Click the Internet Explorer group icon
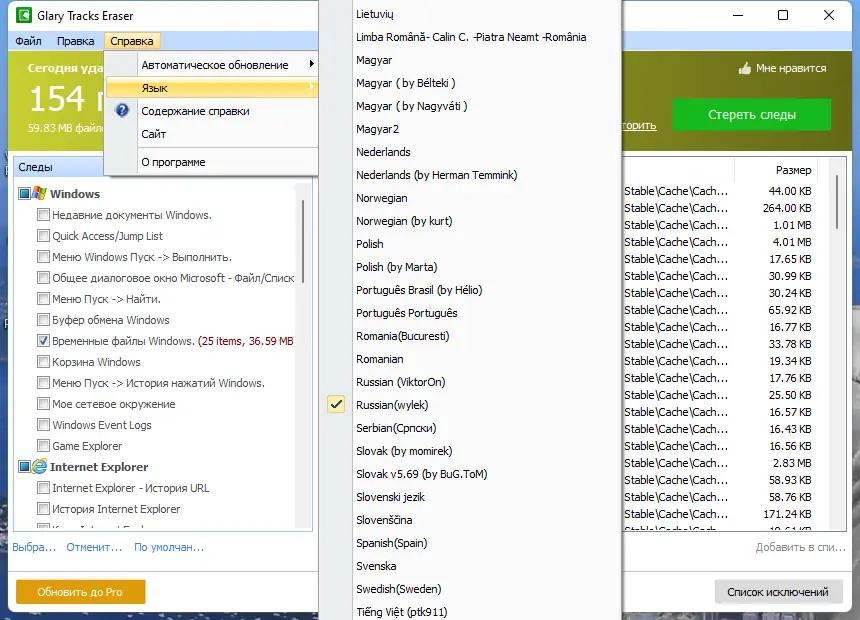Image resolution: width=860 pixels, height=620 pixels. click(39, 466)
